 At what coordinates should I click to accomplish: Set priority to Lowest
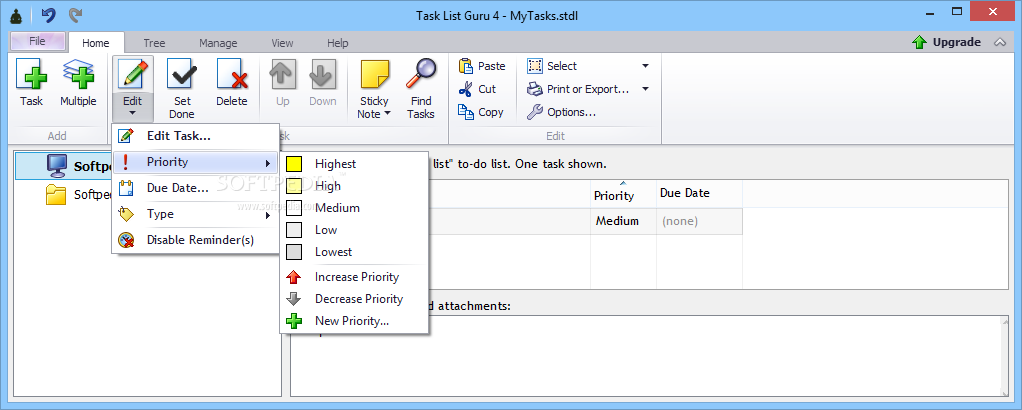pyautogui.click(x=354, y=252)
